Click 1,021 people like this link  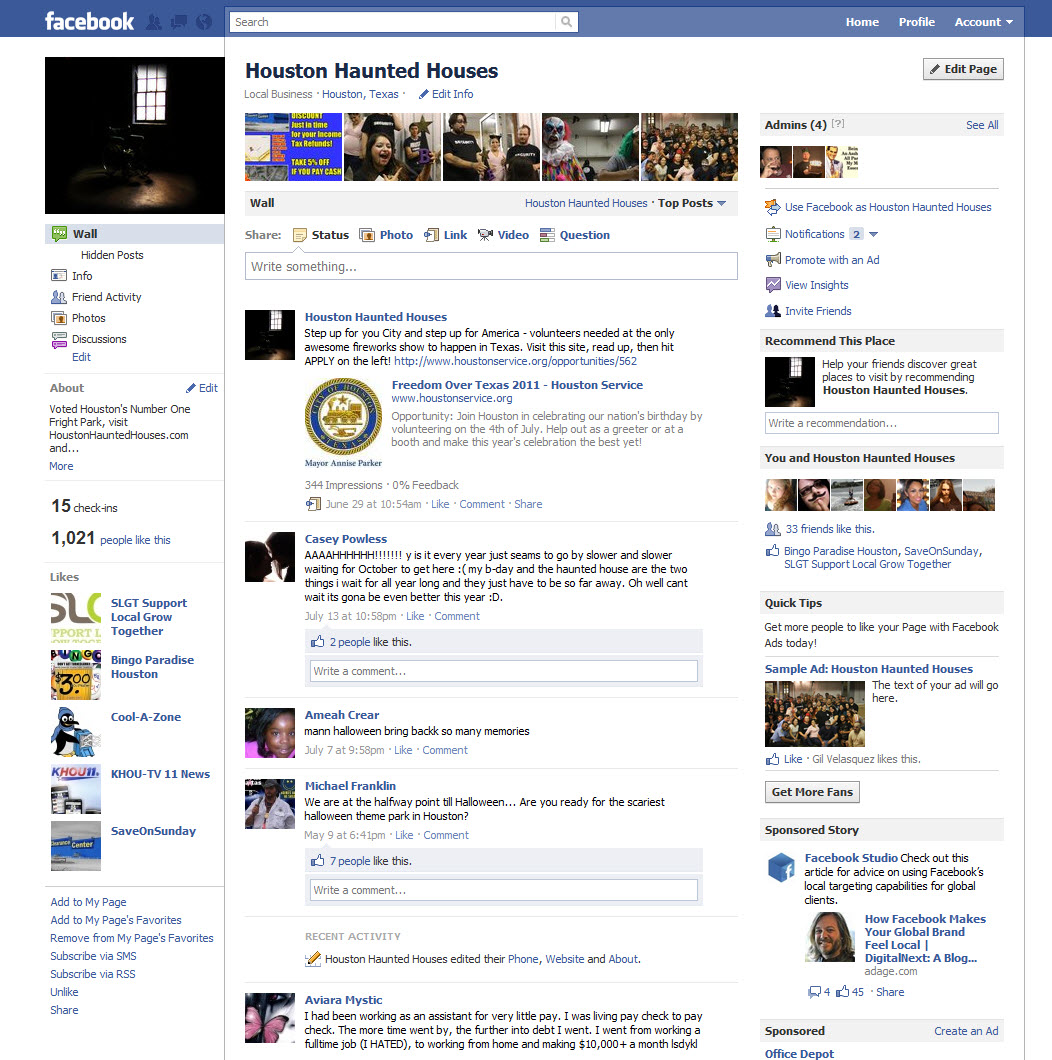click(135, 540)
